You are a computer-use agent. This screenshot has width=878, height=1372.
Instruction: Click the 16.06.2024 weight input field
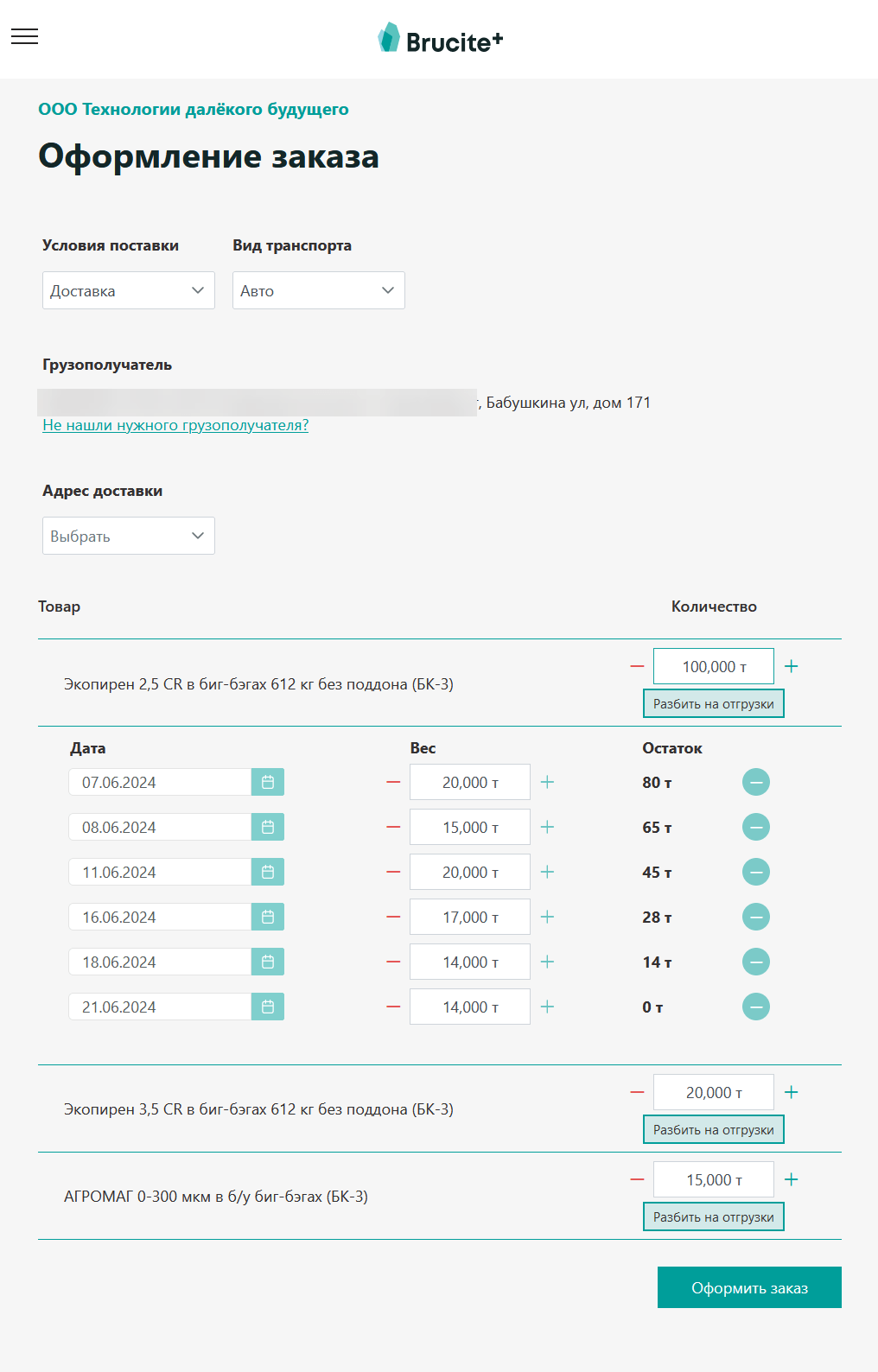click(470, 918)
